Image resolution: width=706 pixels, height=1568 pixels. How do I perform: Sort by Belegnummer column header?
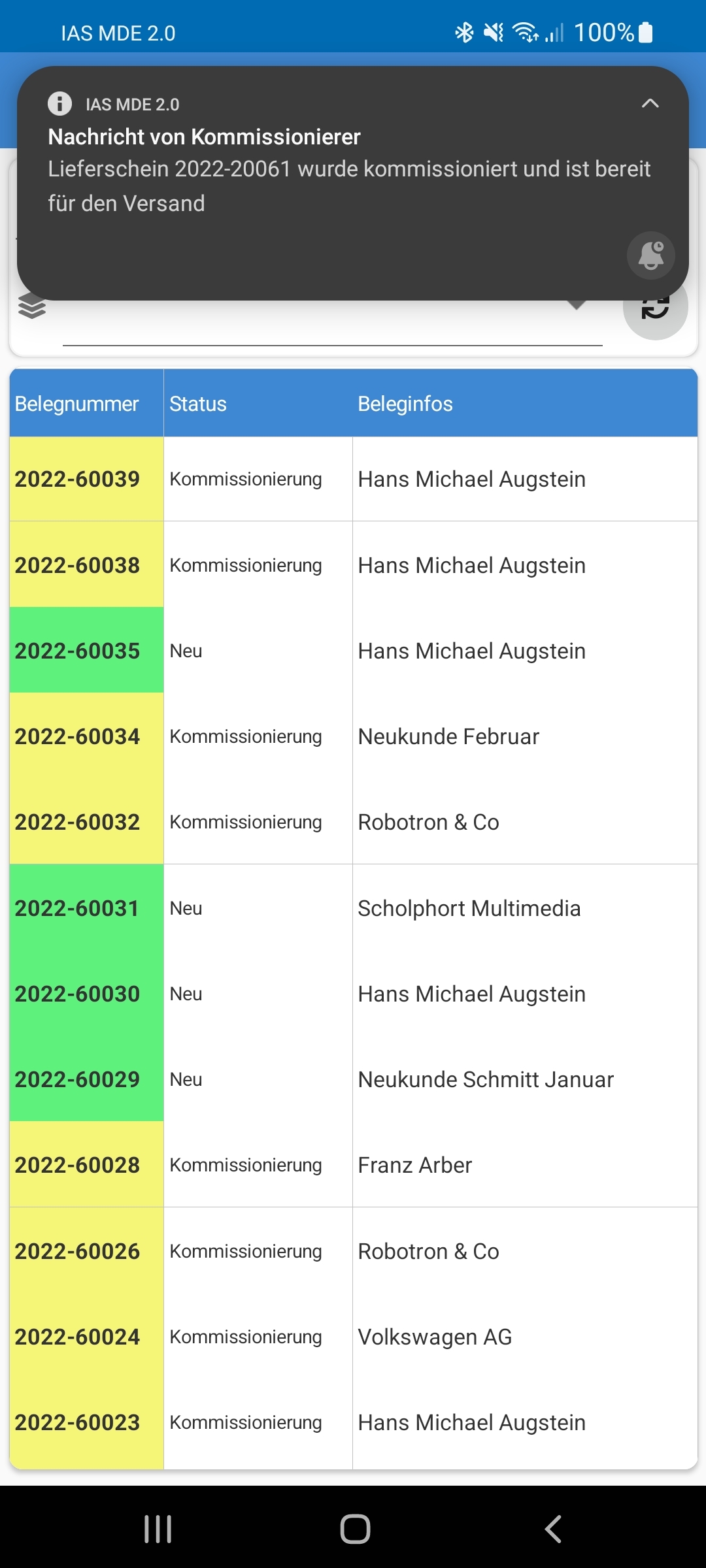click(77, 404)
